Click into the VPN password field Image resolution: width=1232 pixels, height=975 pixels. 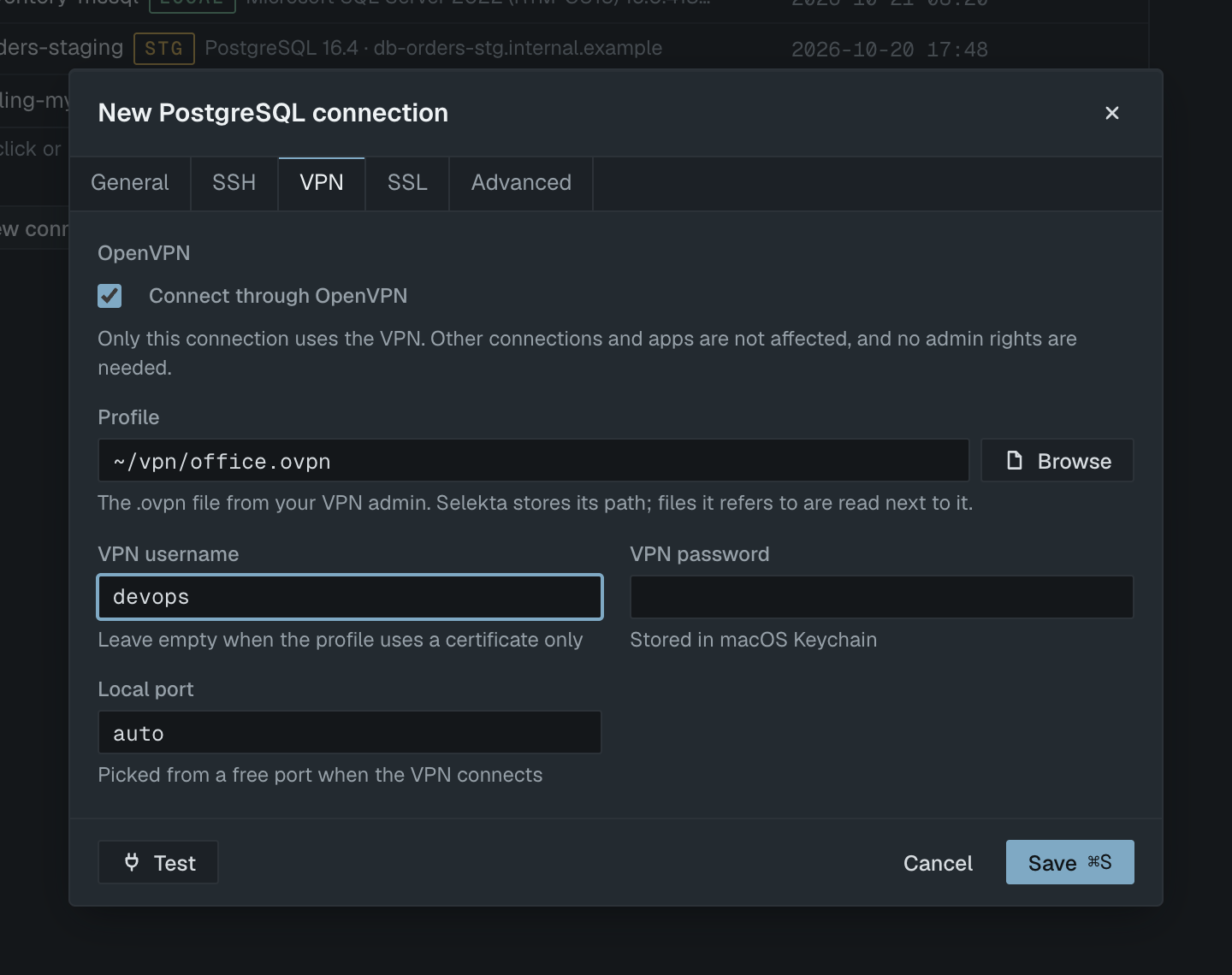[882, 597]
